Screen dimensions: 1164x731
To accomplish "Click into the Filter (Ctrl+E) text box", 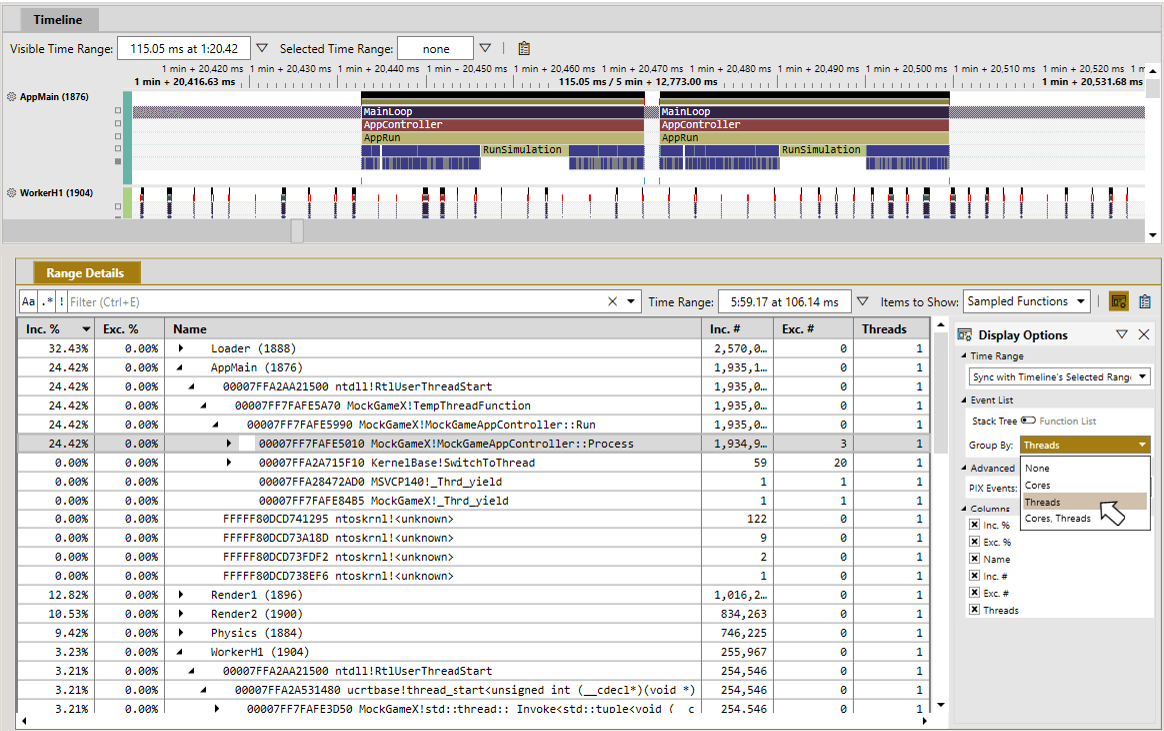I will 336,301.
